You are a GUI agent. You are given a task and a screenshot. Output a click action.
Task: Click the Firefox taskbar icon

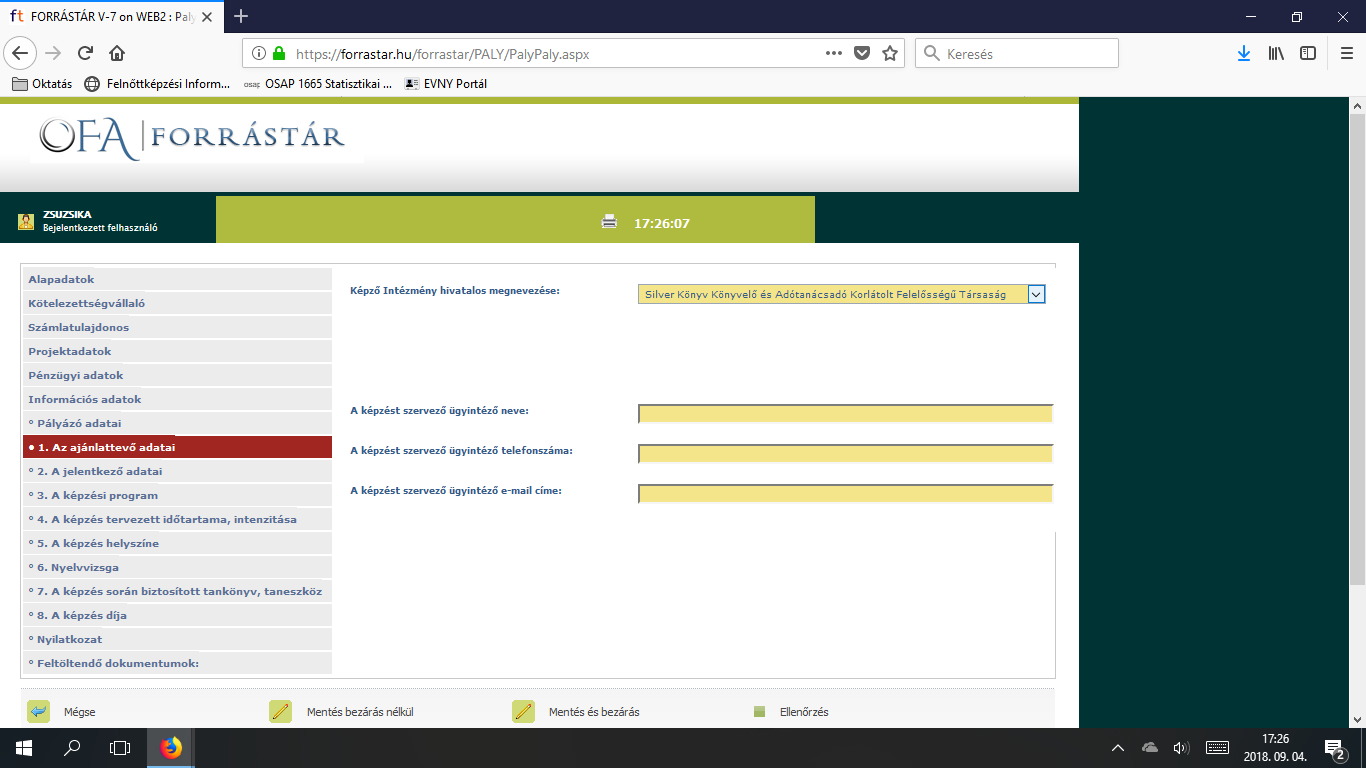click(171, 747)
